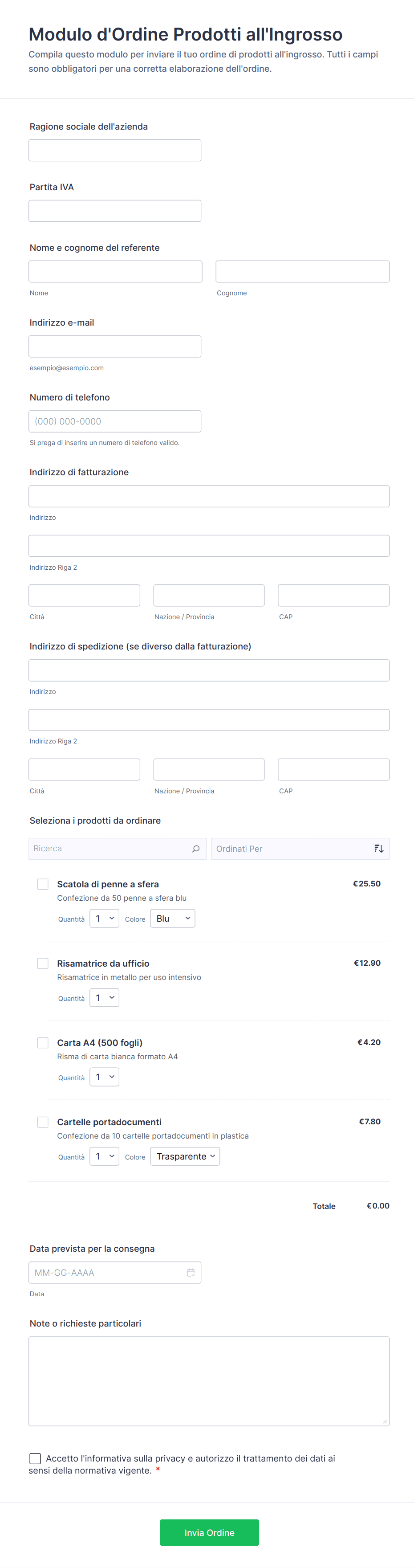The image size is (414, 1568).
Task: Click the sort icon in Ordinati Per
Action: pyautogui.click(x=379, y=849)
